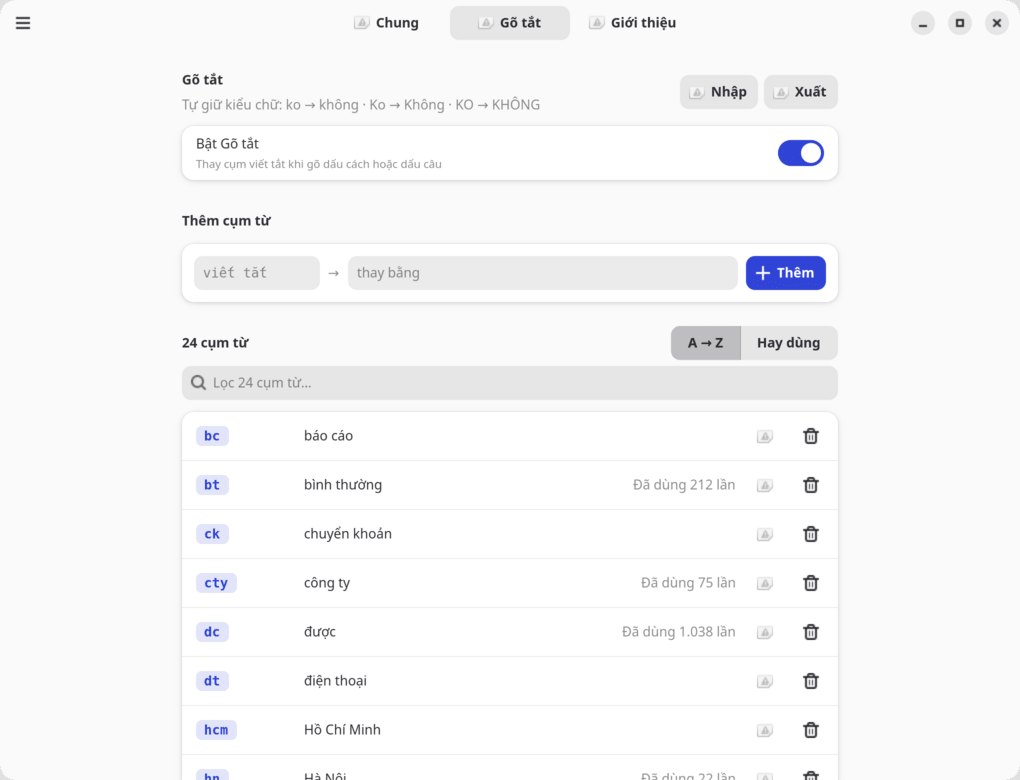Disable the Bật Gõ tắt switch
The height and width of the screenshot is (780, 1020).
(801, 154)
